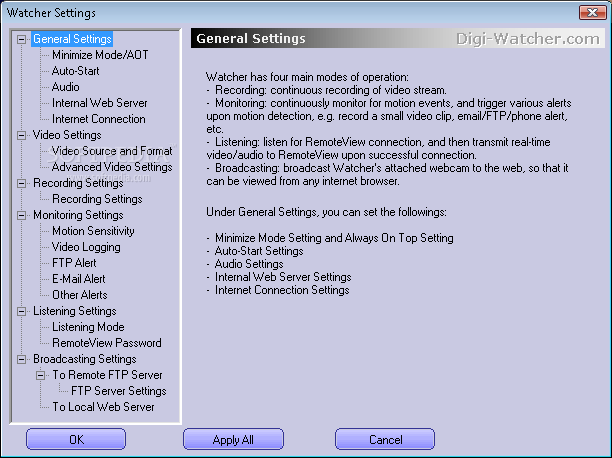Image resolution: width=612 pixels, height=458 pixels.
Task: Select the Video Settings category
Action: click(x=67, y=135)
